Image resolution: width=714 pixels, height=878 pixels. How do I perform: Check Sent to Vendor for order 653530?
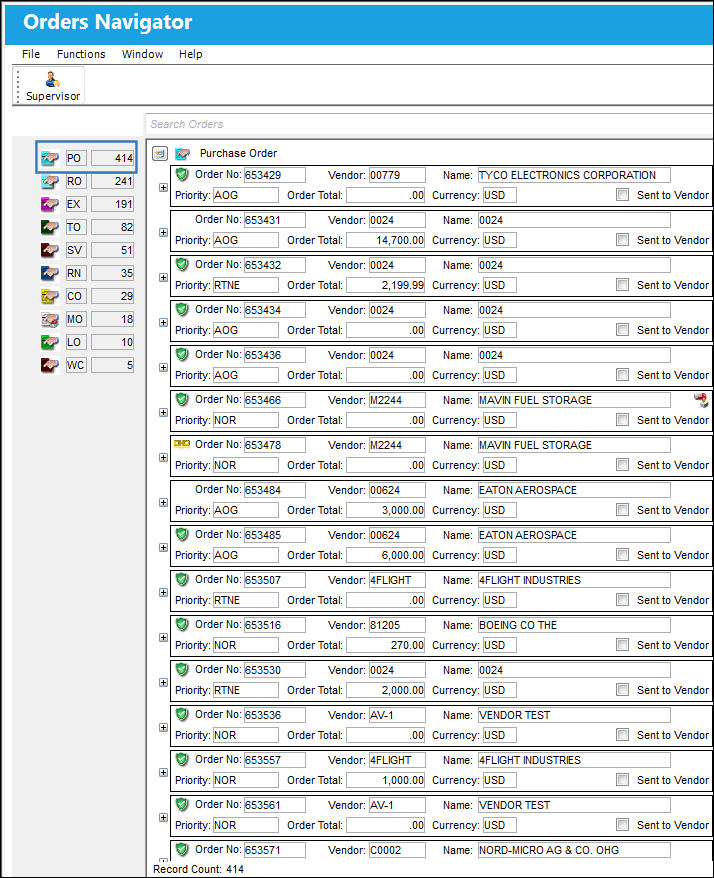pos(622,689)
